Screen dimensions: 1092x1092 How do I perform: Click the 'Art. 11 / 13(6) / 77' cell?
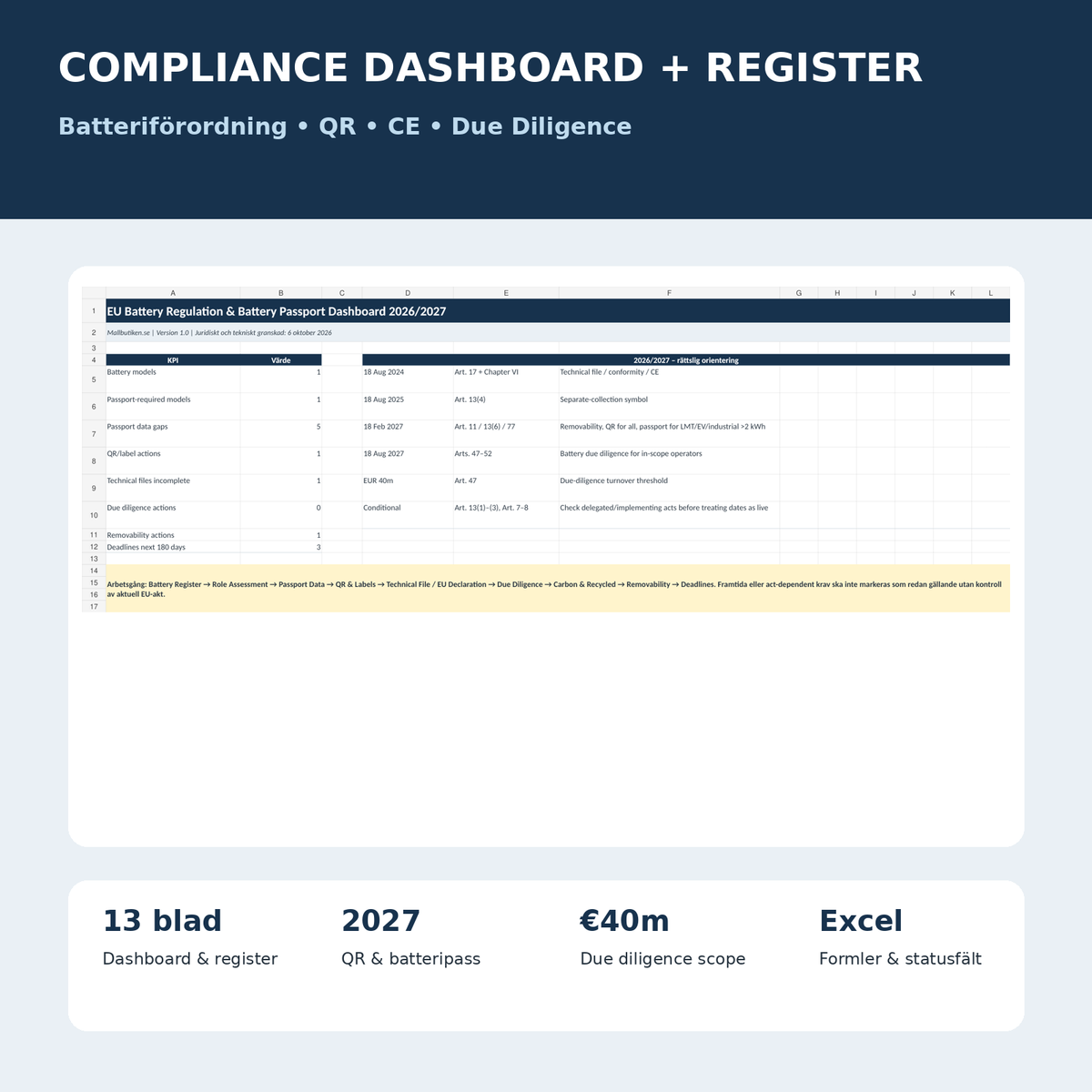[x=506, y=433]
